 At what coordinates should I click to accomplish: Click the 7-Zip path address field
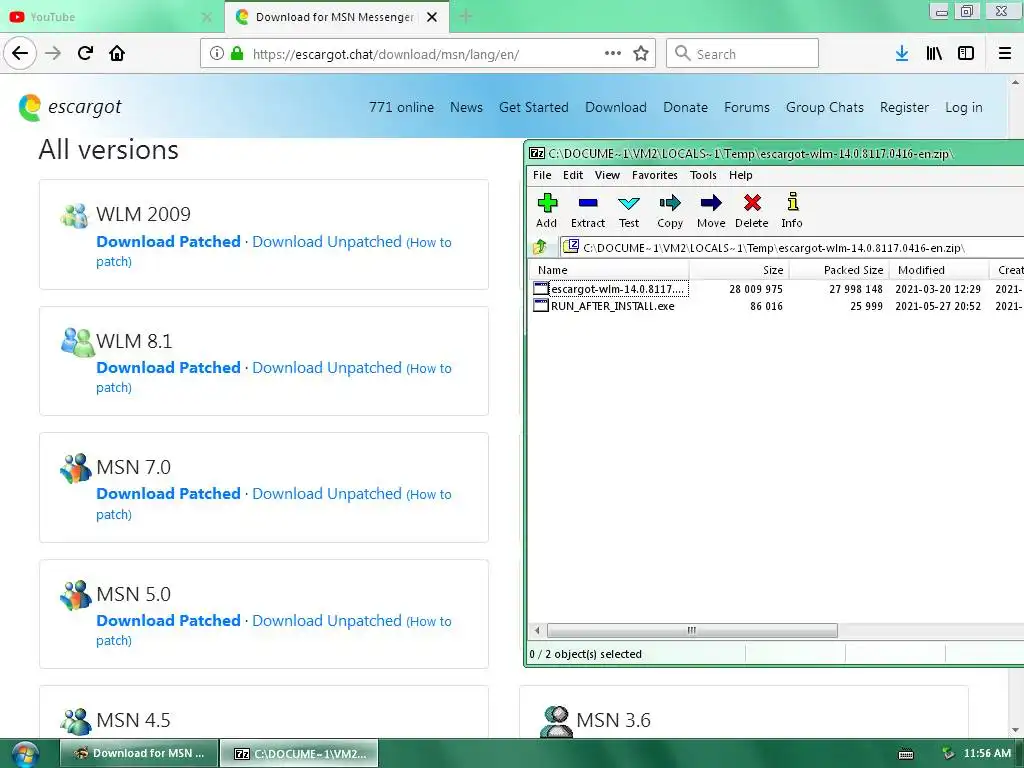point(793,248)
